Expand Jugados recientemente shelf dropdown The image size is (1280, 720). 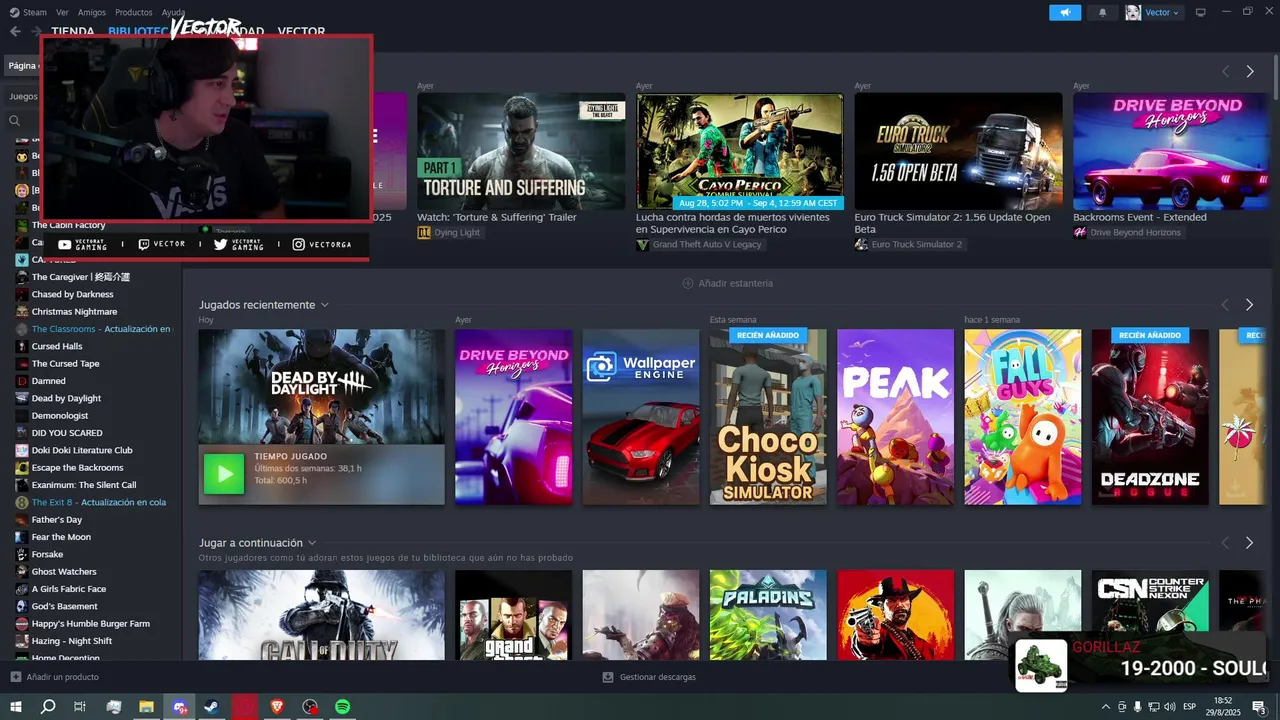pos(325,305)
